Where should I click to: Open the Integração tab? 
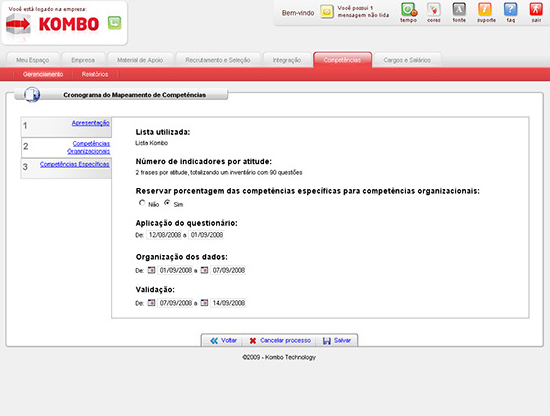287,60
